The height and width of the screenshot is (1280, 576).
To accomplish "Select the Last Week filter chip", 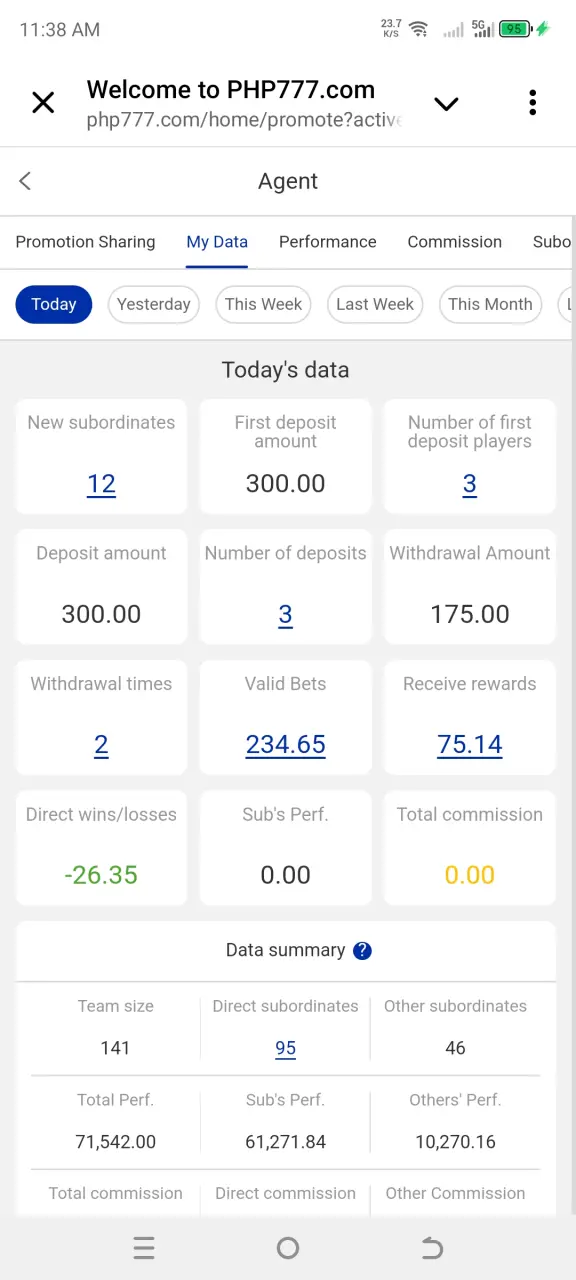I will 375,304.
